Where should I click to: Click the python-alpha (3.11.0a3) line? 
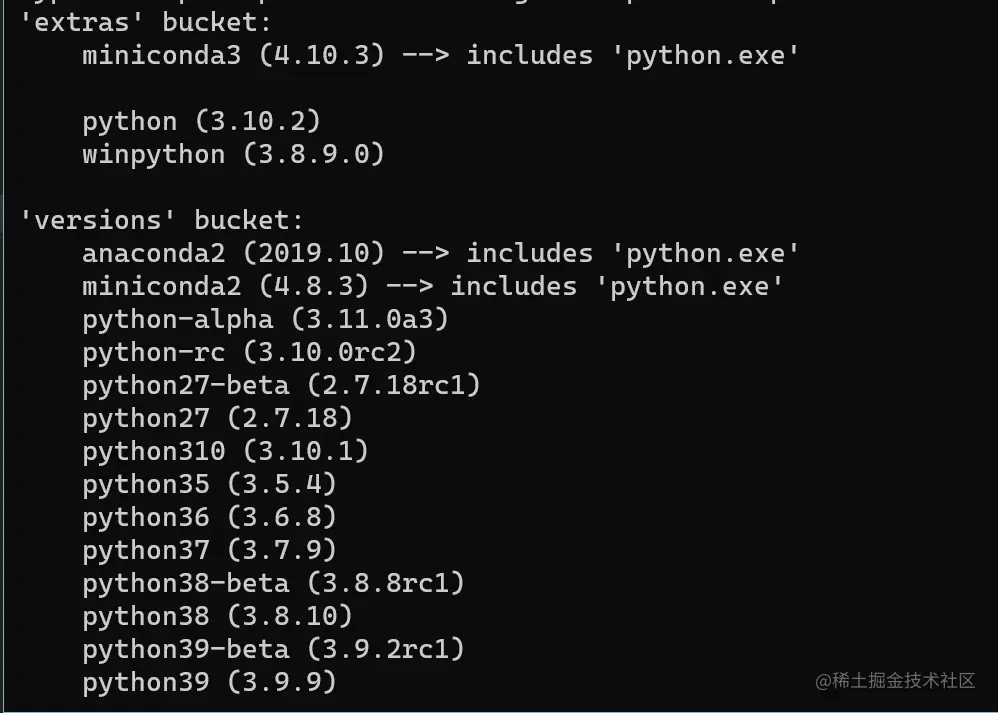[x=265, y=319]
